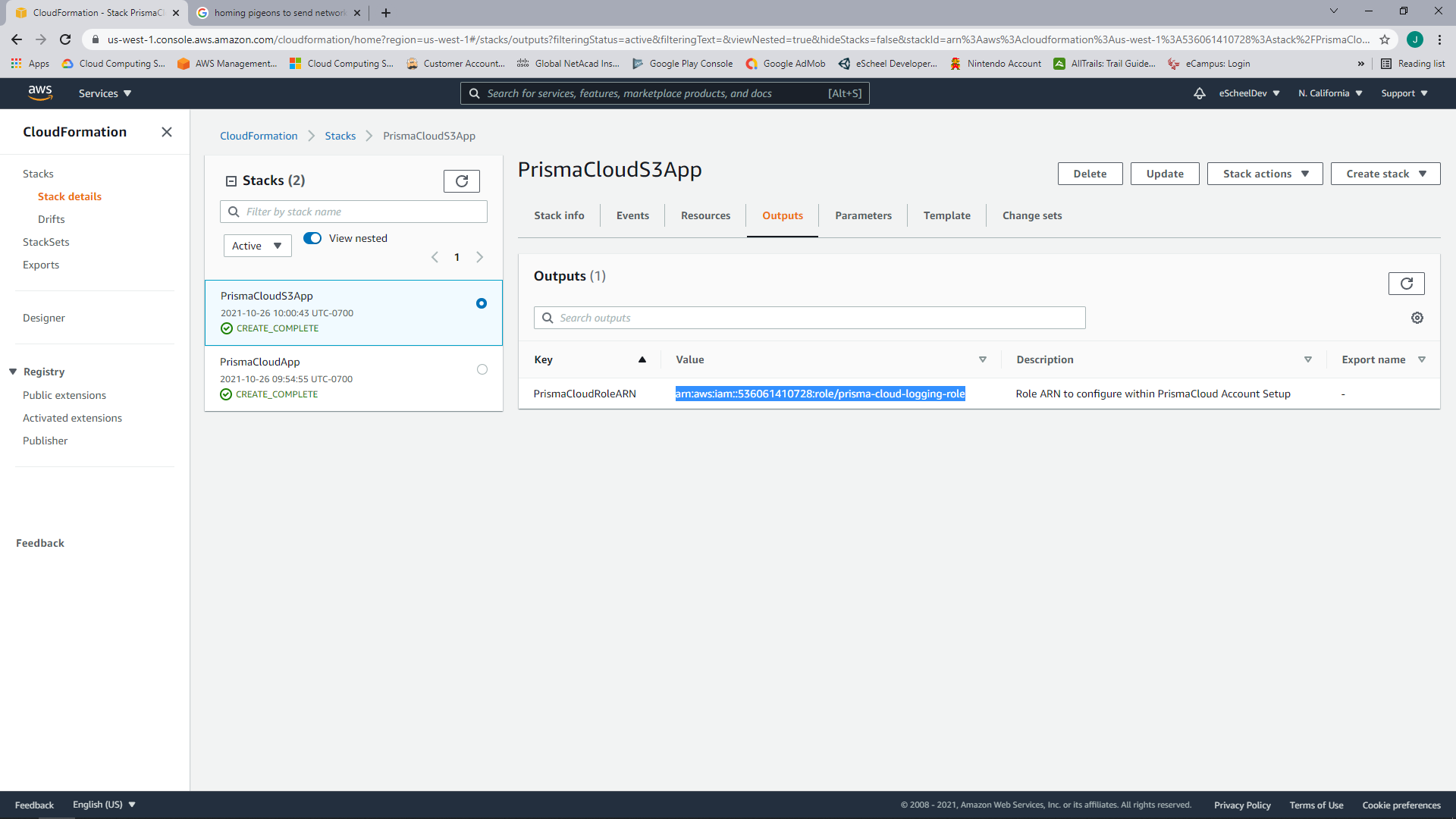
Task: Collapse the Stacks panel split icon
Action: tap(231, 180)
